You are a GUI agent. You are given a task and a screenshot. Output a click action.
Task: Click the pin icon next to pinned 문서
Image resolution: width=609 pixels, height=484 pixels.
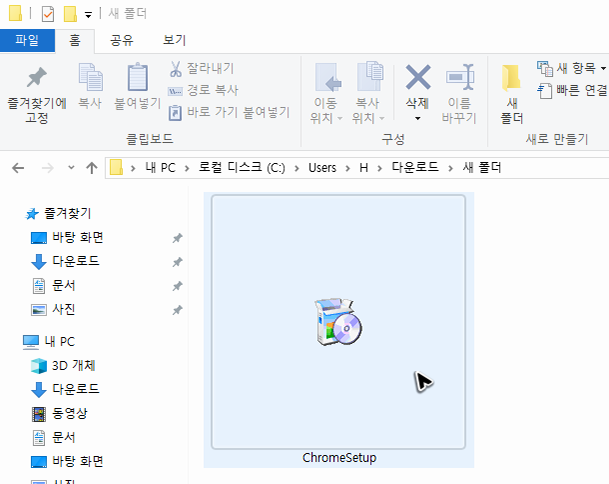(x=177, y=286)
